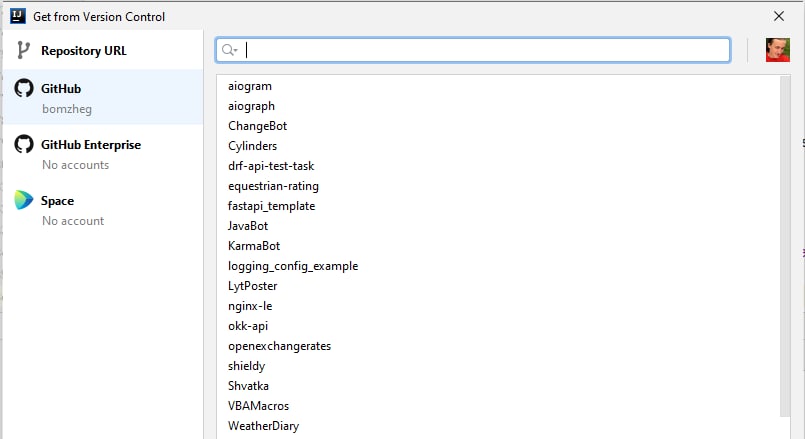Select the KarmaBot repository
This screenshot has width=805, height=439.
tap(498, 246)
